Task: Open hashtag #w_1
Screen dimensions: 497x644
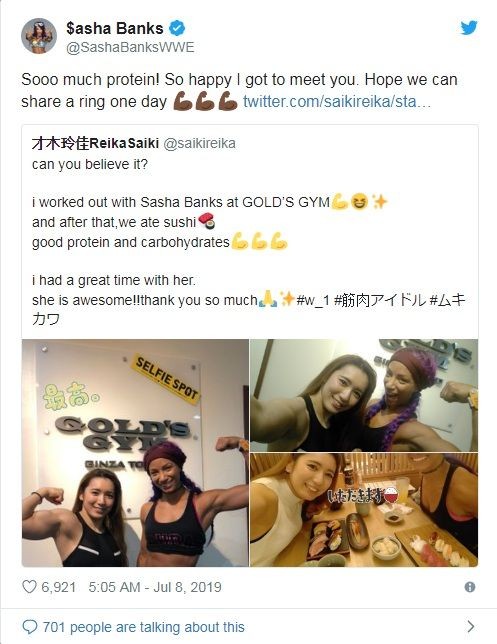Action: tap(313, 300)
